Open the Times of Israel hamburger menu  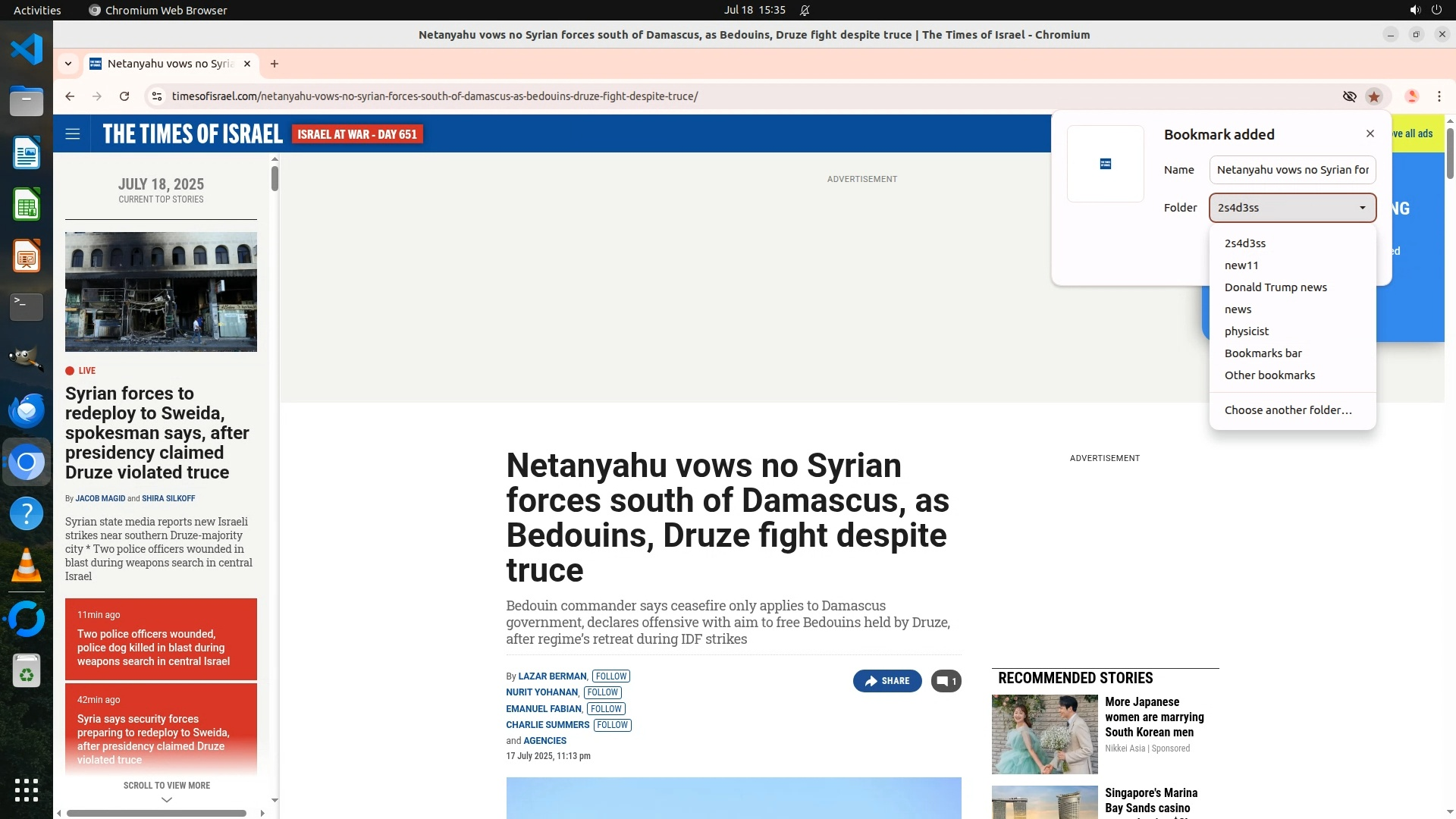[73, 134]
